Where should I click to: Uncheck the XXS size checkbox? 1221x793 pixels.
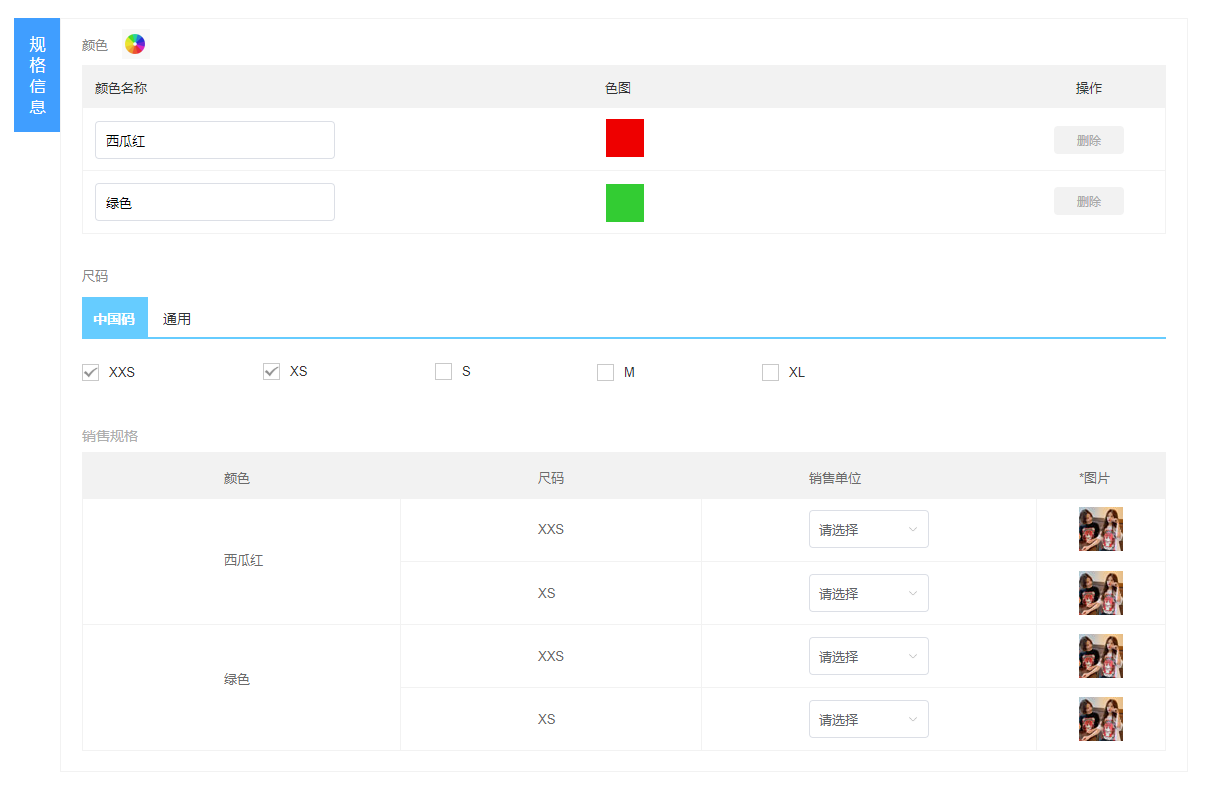click(91, 372)
